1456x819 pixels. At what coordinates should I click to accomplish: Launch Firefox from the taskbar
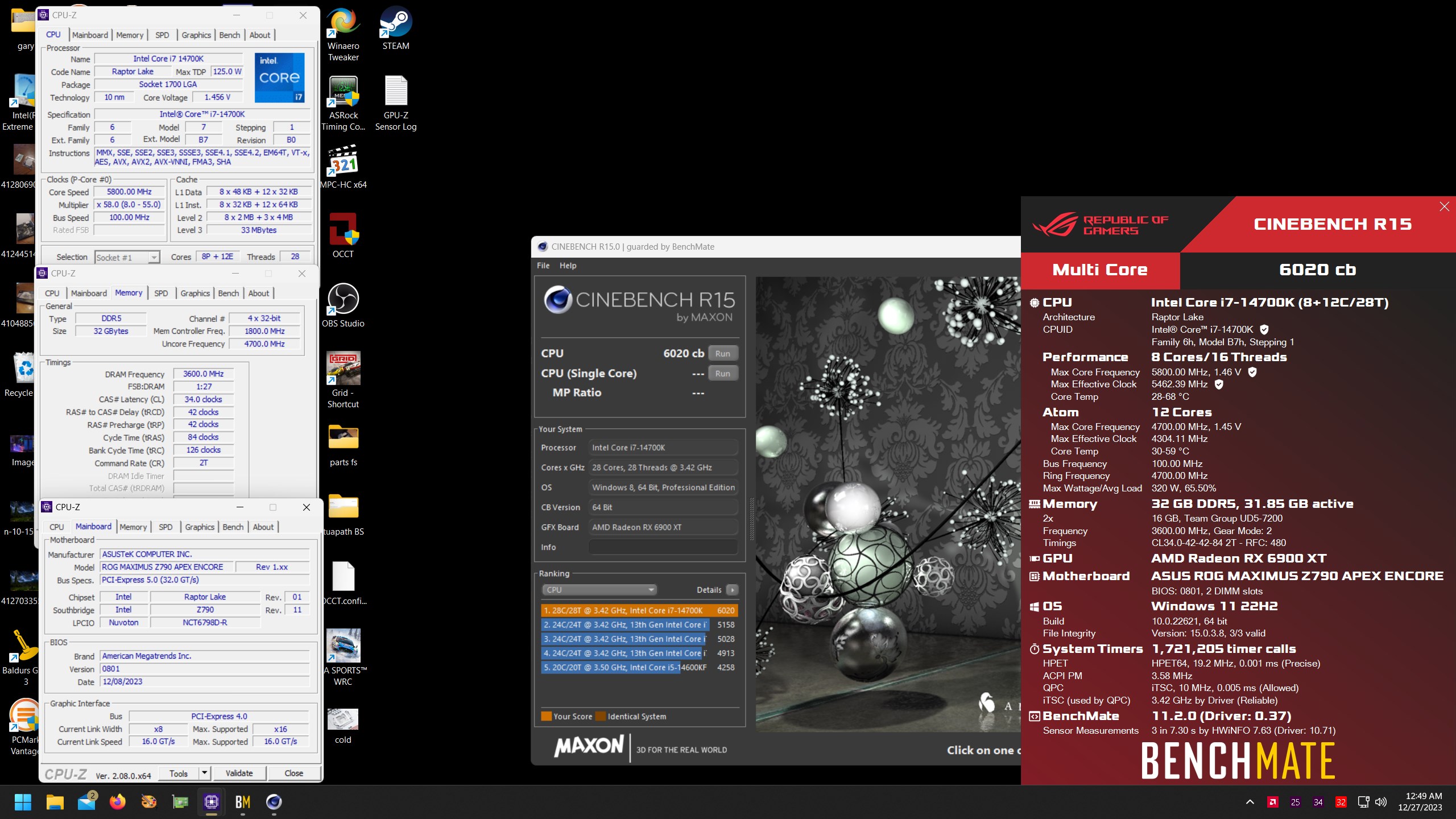pyautogui.click(x=117, y=802)
